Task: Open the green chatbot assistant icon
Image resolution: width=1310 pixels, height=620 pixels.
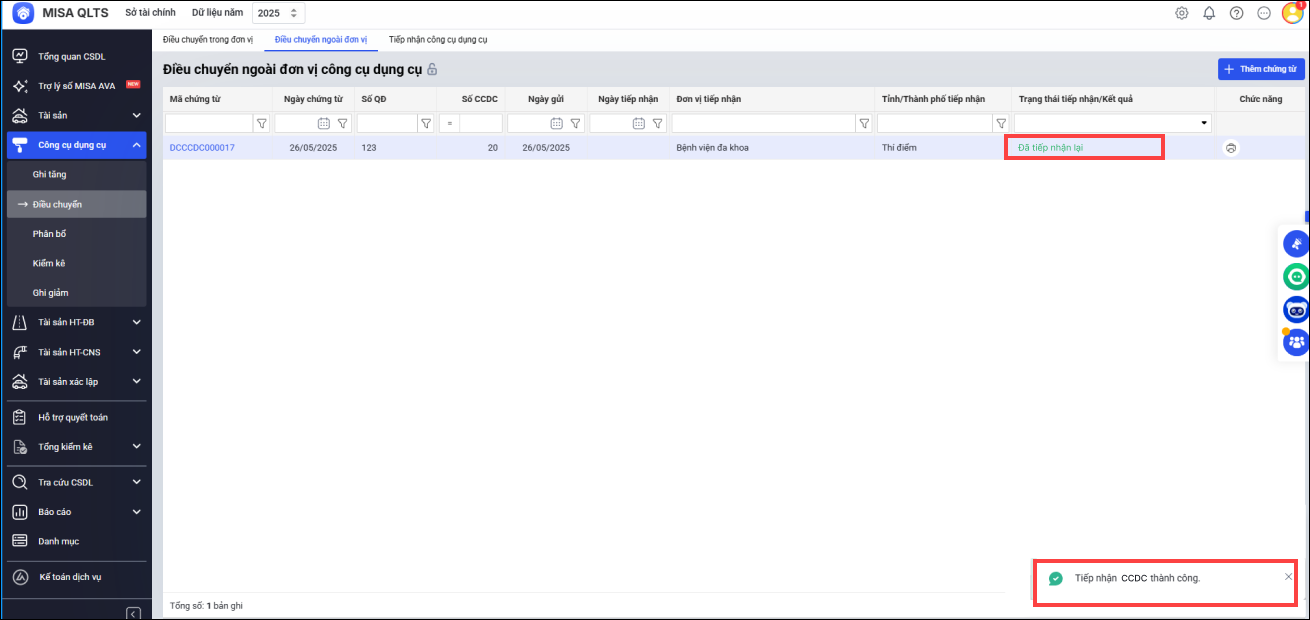Action: click(1296, 276)
